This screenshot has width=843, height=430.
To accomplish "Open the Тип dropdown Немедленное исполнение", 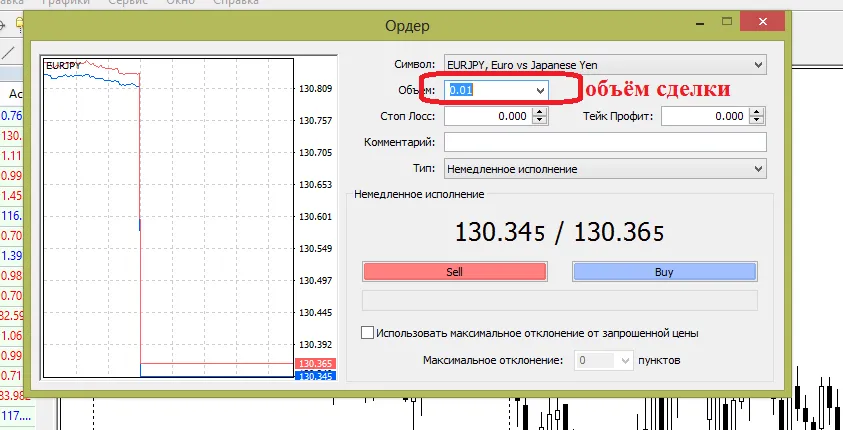I will coord(605,169).
